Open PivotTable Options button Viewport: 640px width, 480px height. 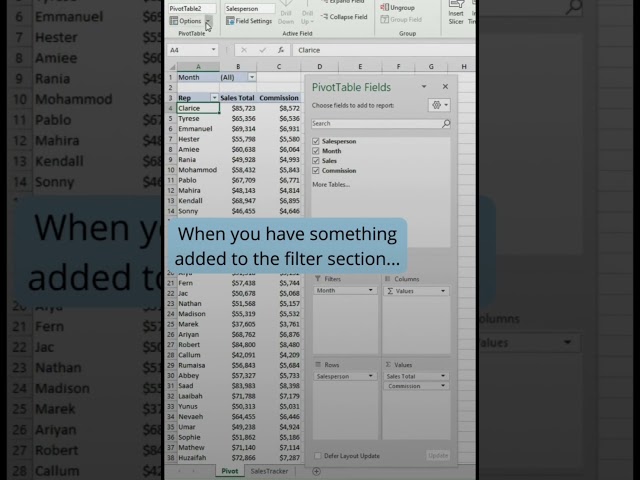pos(186,21)
